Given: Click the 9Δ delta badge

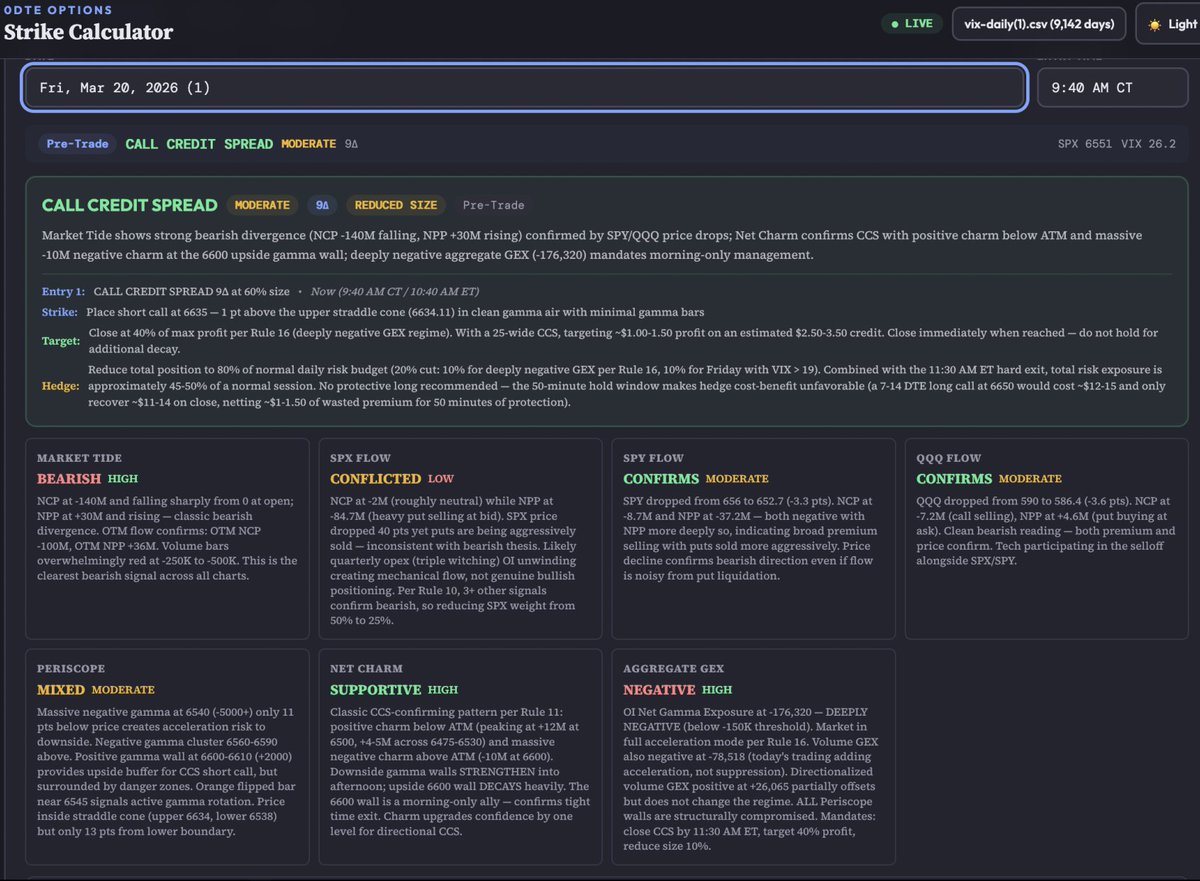Looking at the screenshot, I should coord(322,205).
